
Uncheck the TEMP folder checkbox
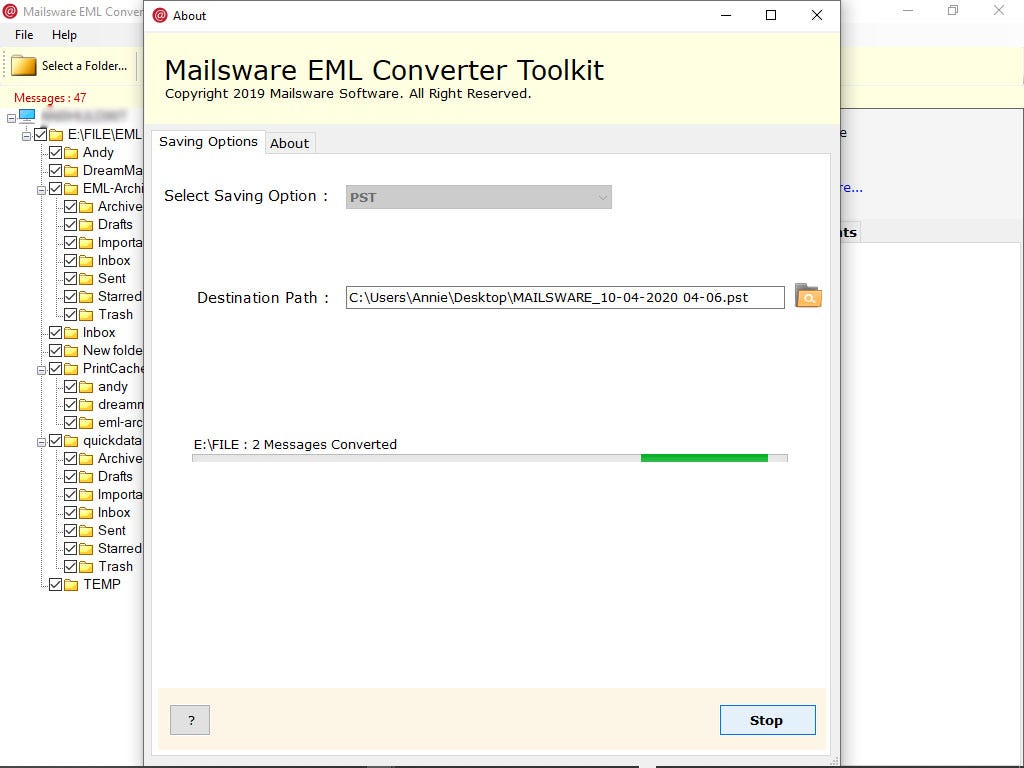[56, 584]
